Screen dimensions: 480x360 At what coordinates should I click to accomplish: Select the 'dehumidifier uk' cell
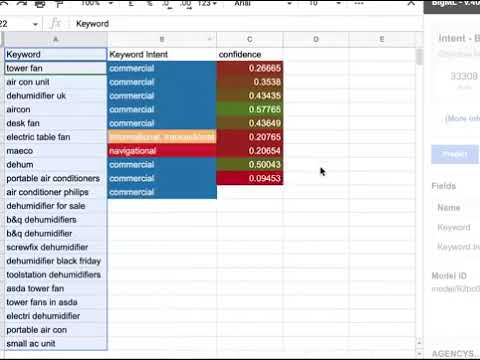pyautogui.click(x=55, y=96)
